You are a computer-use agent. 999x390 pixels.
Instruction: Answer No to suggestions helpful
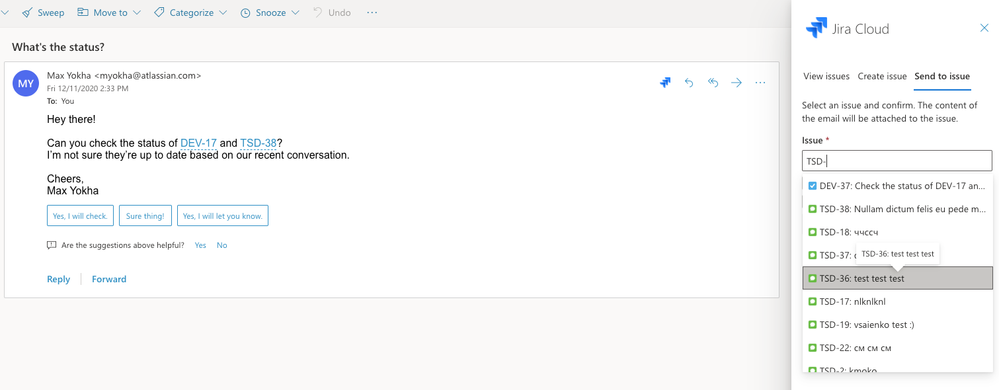[222, 245]
